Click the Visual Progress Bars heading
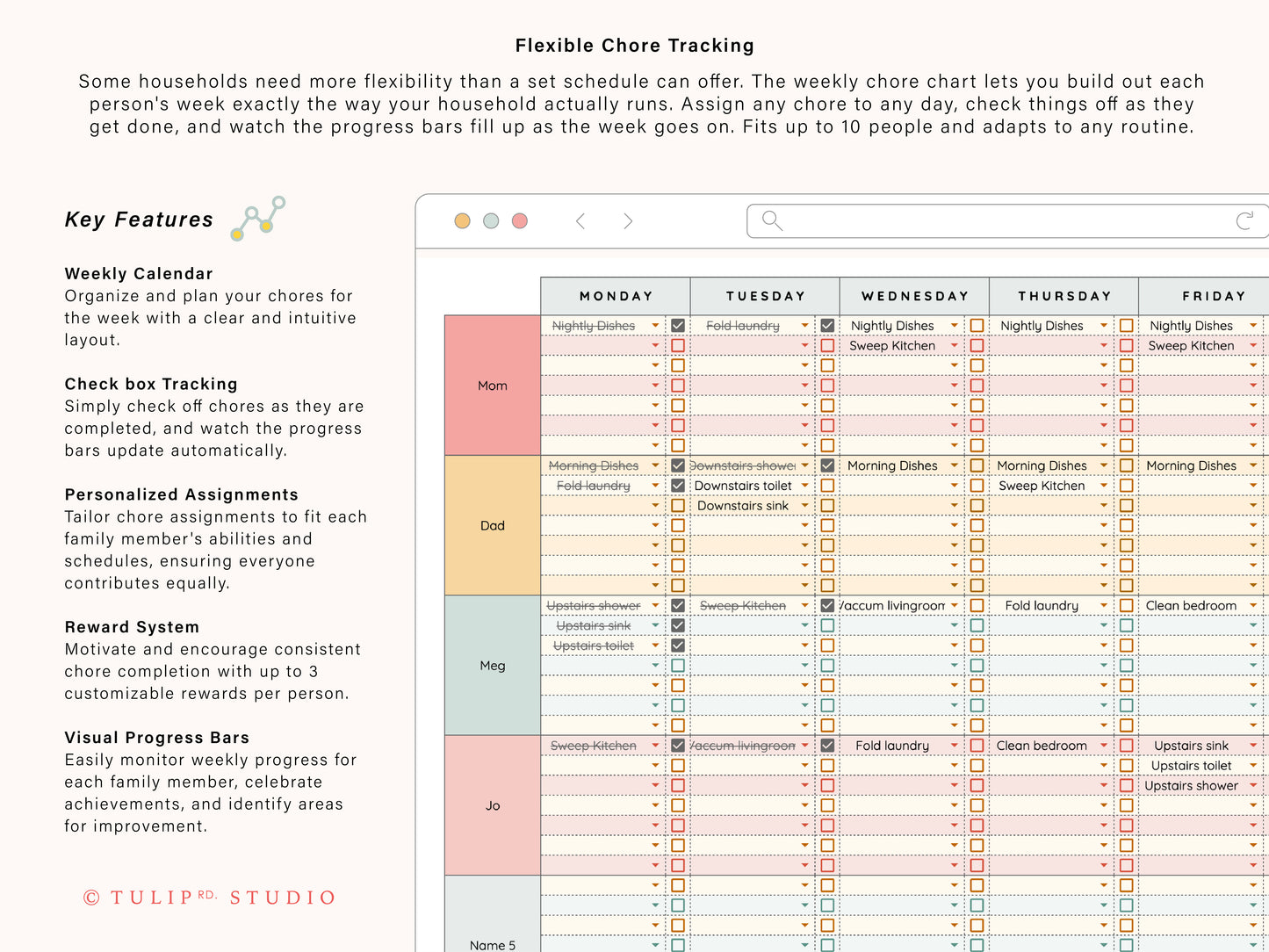The height and width of the screenshot is (952, 1269). pyautogui.click(x=157, y=738)
